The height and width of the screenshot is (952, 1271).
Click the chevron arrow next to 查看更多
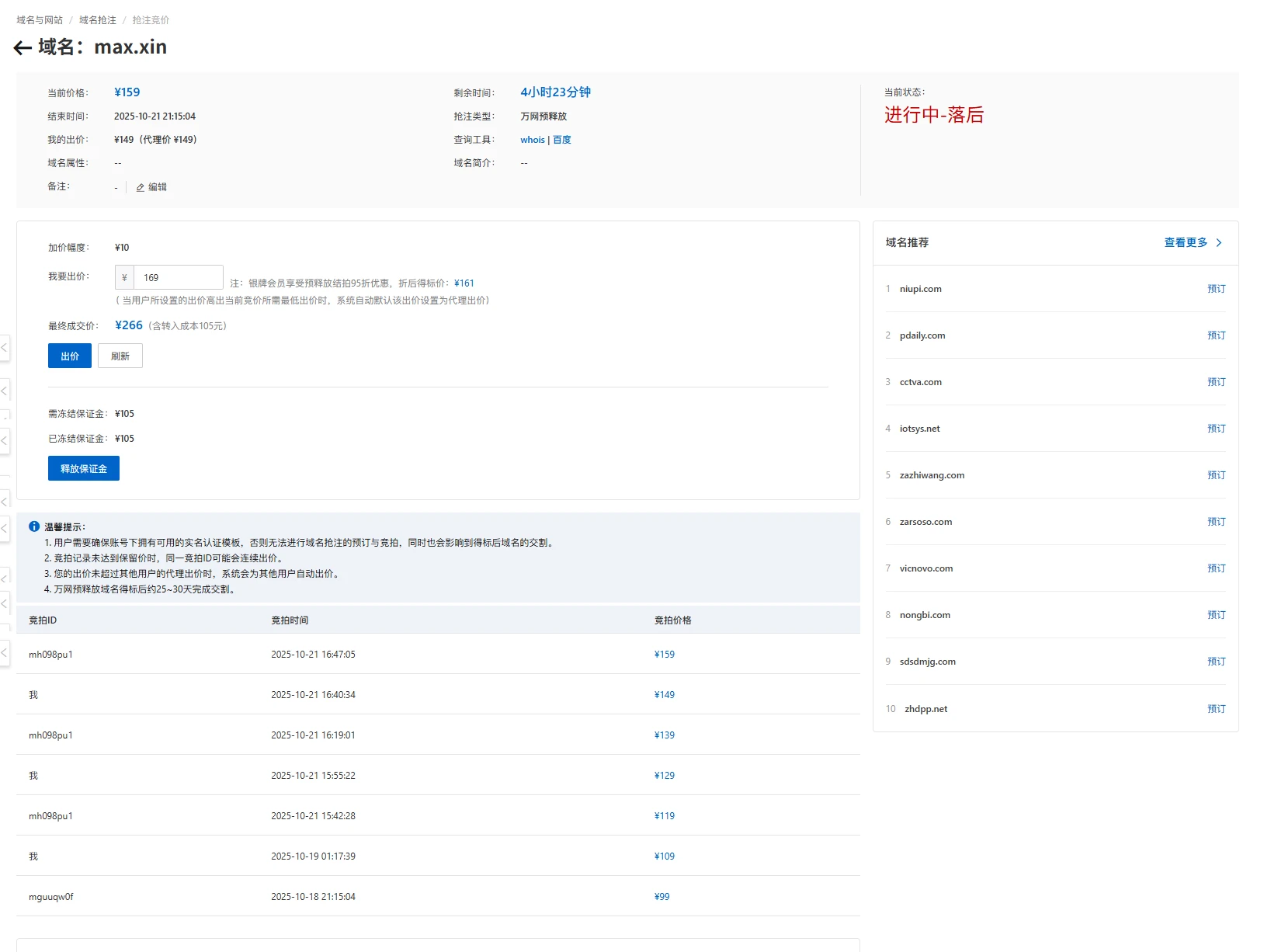pos(1219,243)
